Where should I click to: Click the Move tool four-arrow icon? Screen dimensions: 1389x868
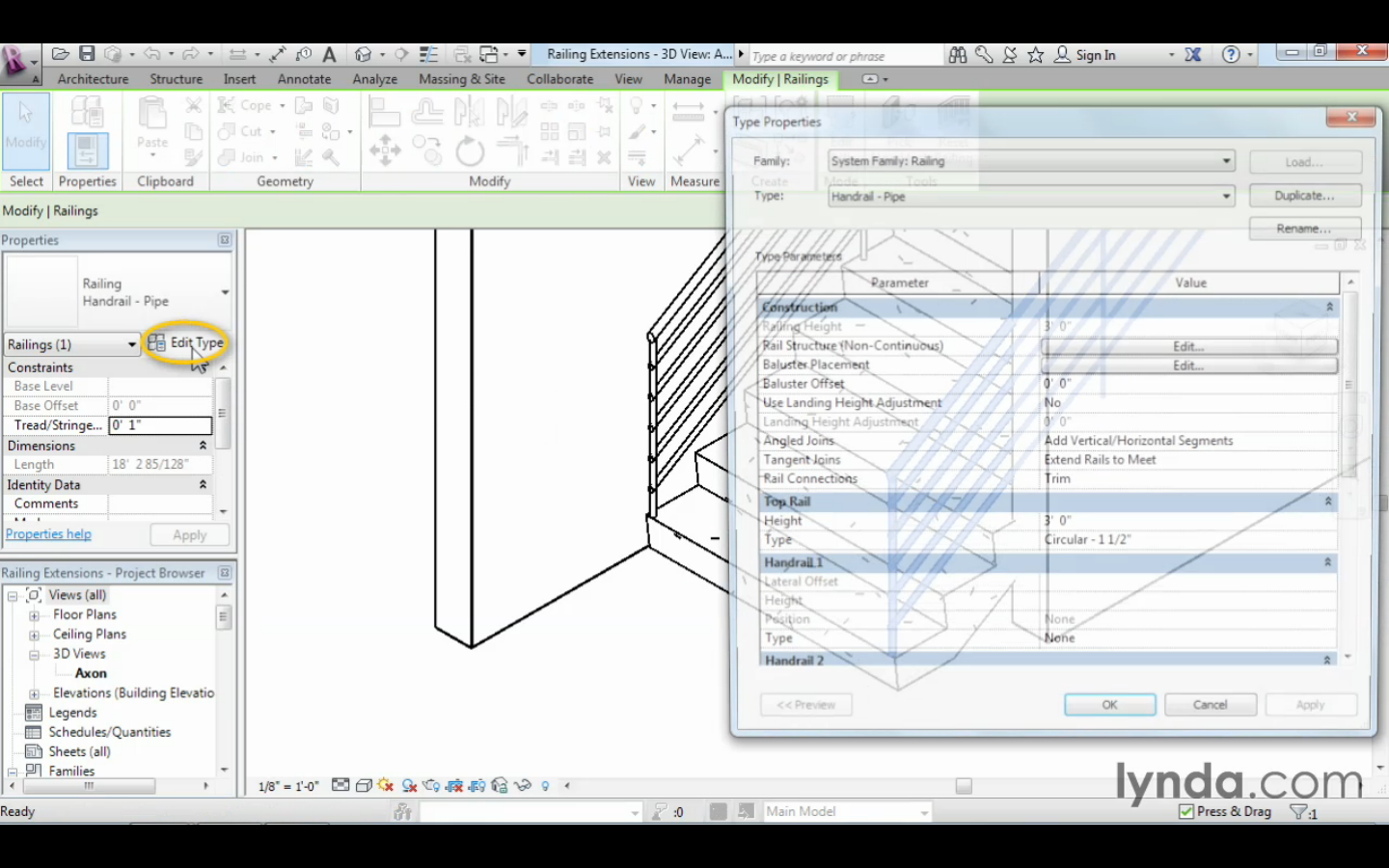click(385, 151)
